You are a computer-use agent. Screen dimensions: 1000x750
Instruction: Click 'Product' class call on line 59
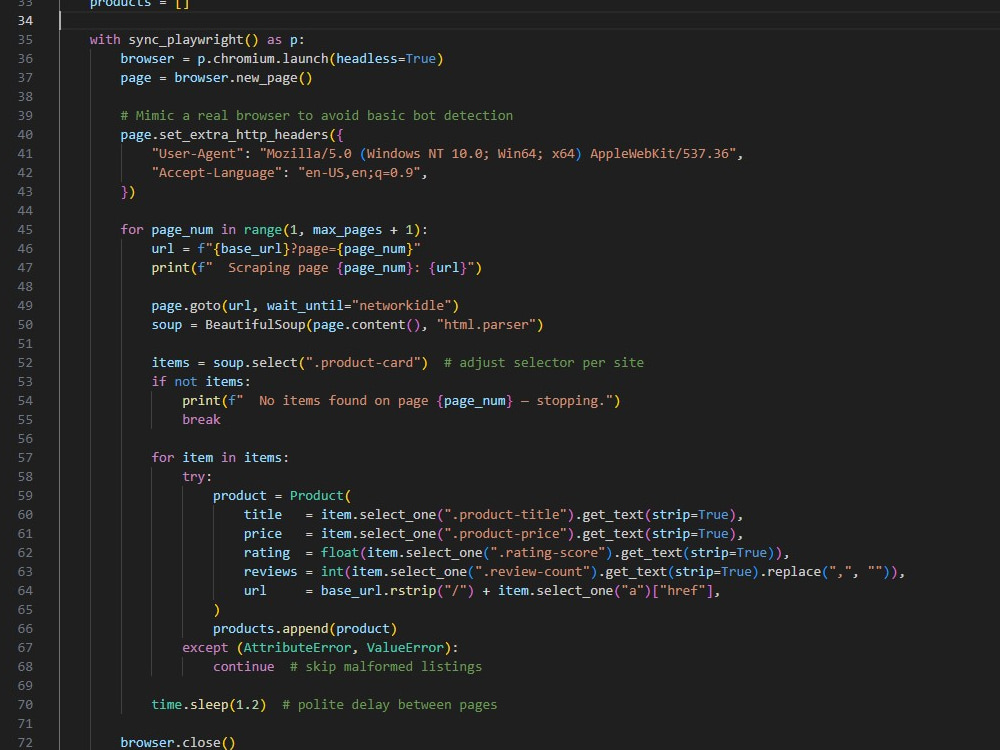(x=317, y=496)
